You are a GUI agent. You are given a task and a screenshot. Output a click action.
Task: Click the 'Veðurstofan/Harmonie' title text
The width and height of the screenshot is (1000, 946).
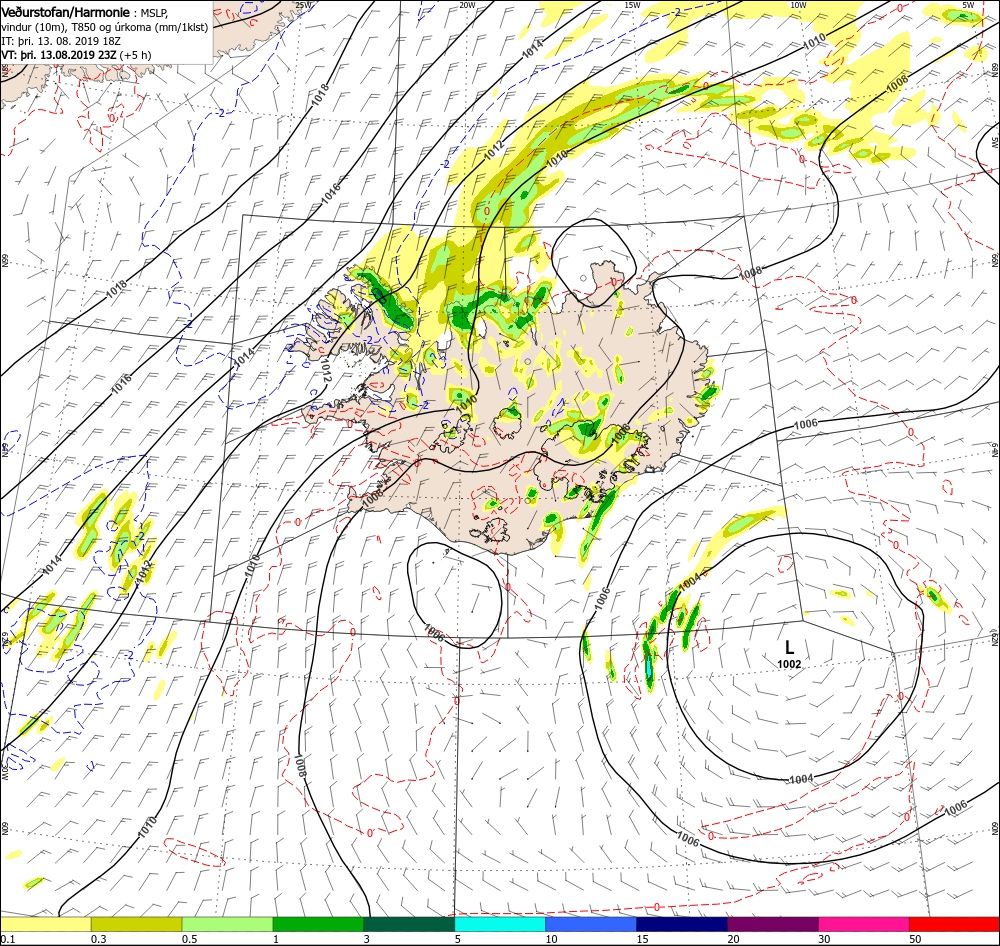click(66, 12)
